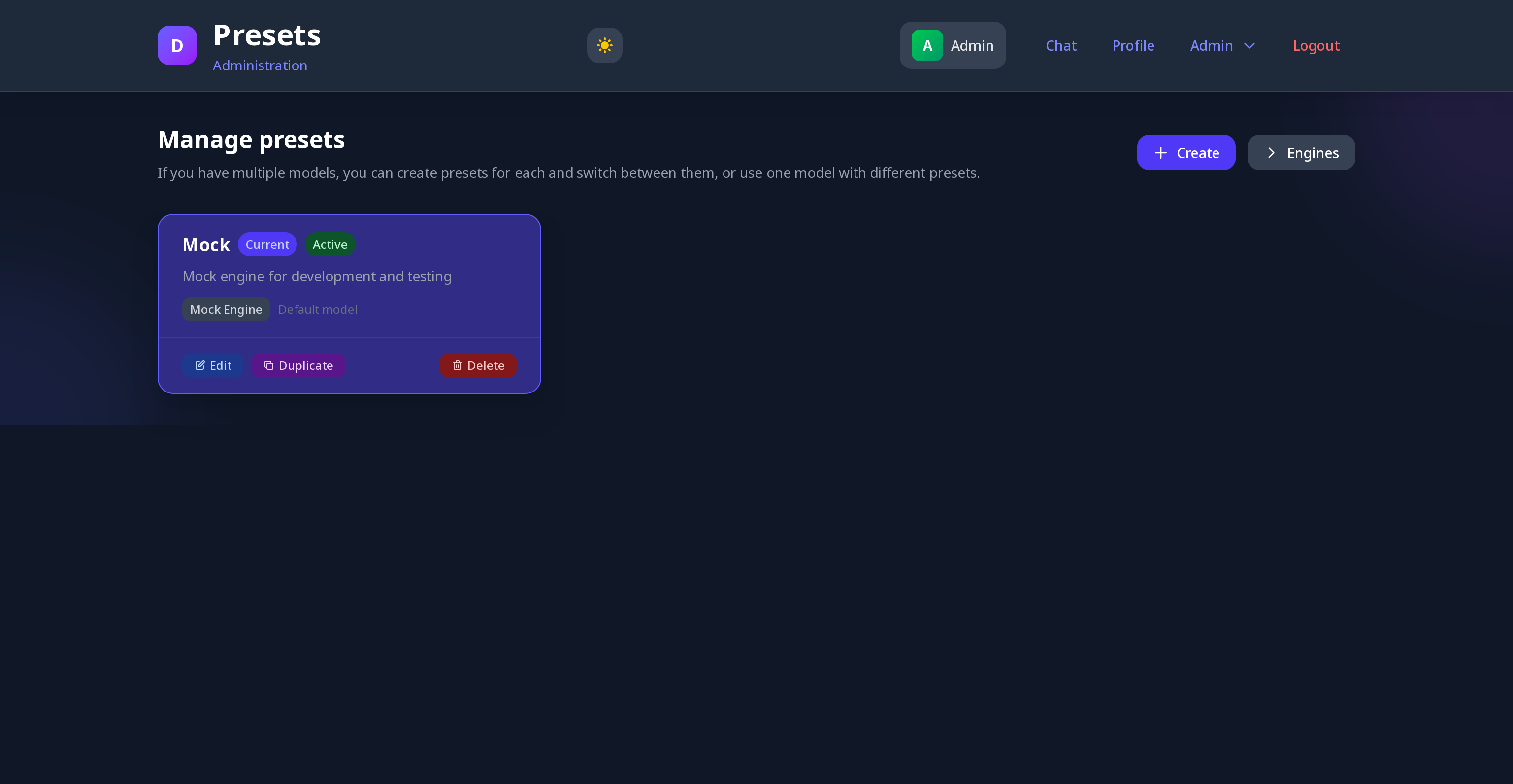
Task: Click the plus icon on Create button
Action: tap(1160, 153)
